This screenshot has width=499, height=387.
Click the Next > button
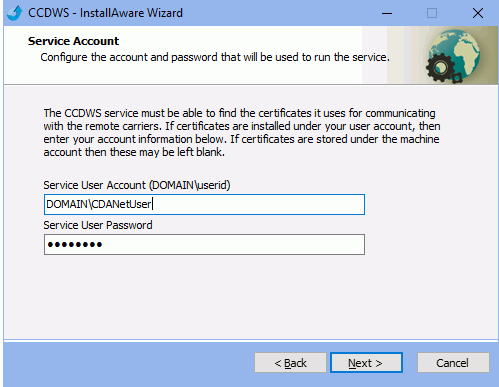tap(366, 363)
